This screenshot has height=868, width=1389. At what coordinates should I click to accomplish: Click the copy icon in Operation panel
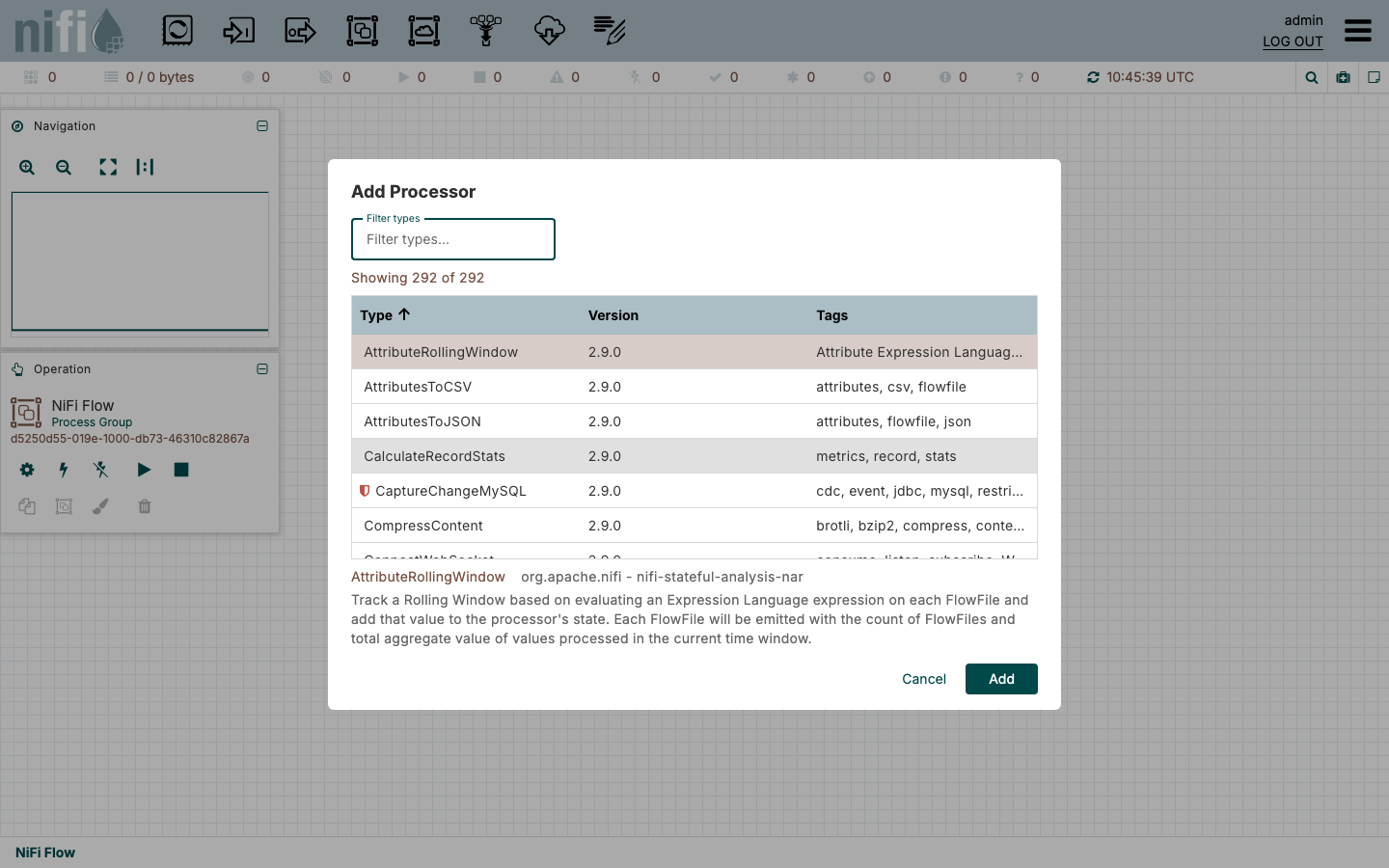coord(27,506)
